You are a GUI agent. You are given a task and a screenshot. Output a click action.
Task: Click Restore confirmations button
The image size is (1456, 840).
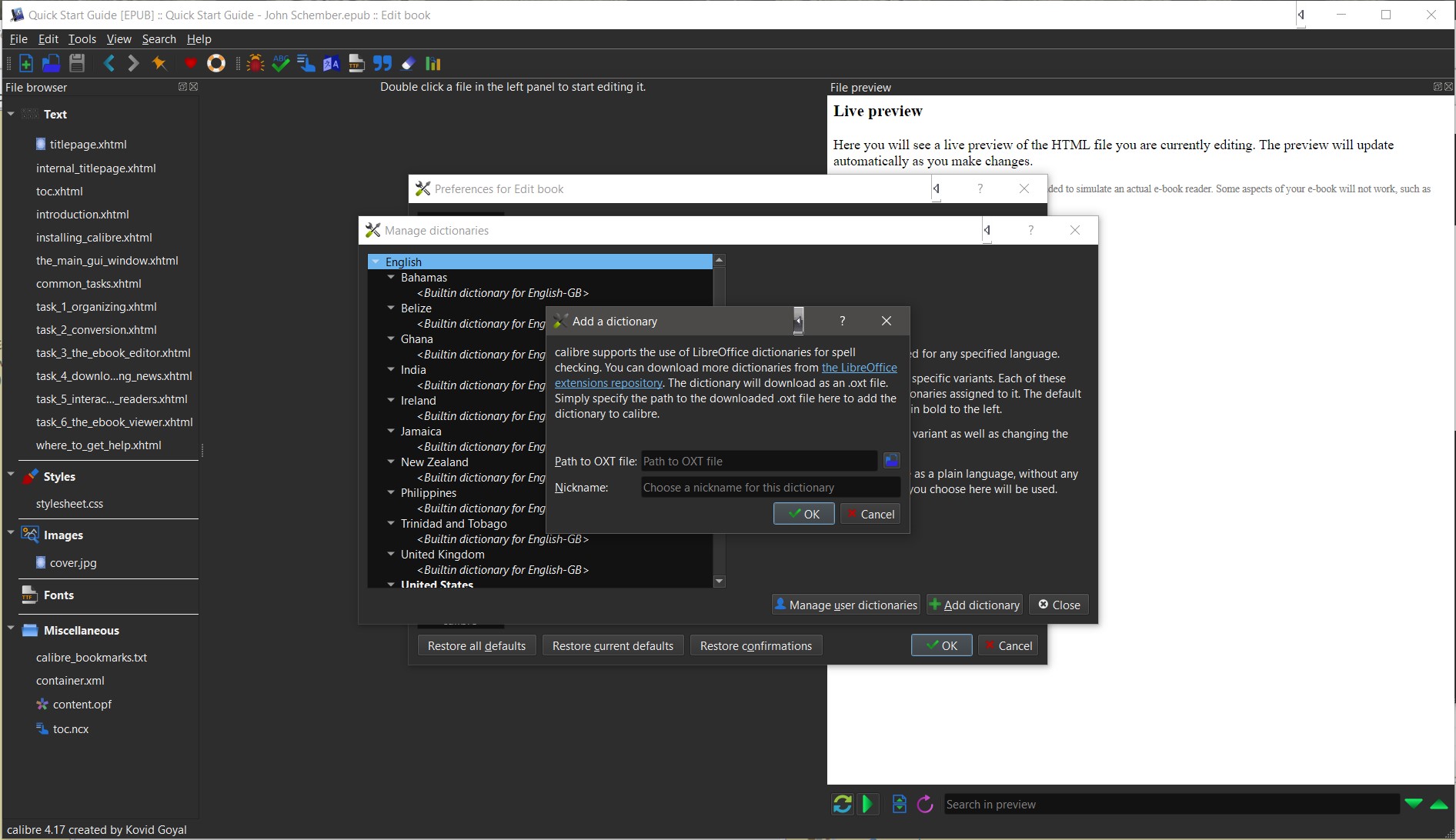[756, 645]
